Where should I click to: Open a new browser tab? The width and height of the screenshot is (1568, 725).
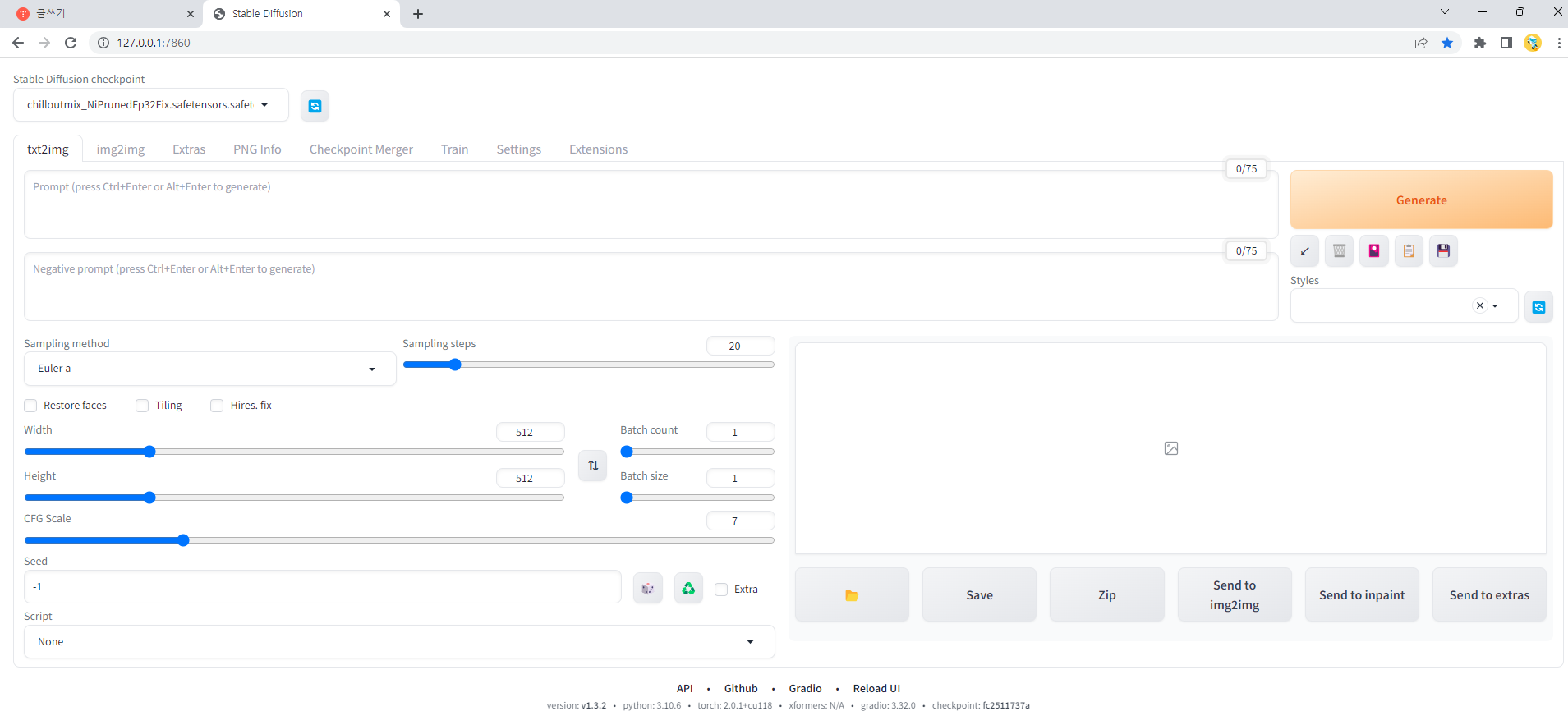(x=418, y=14)
